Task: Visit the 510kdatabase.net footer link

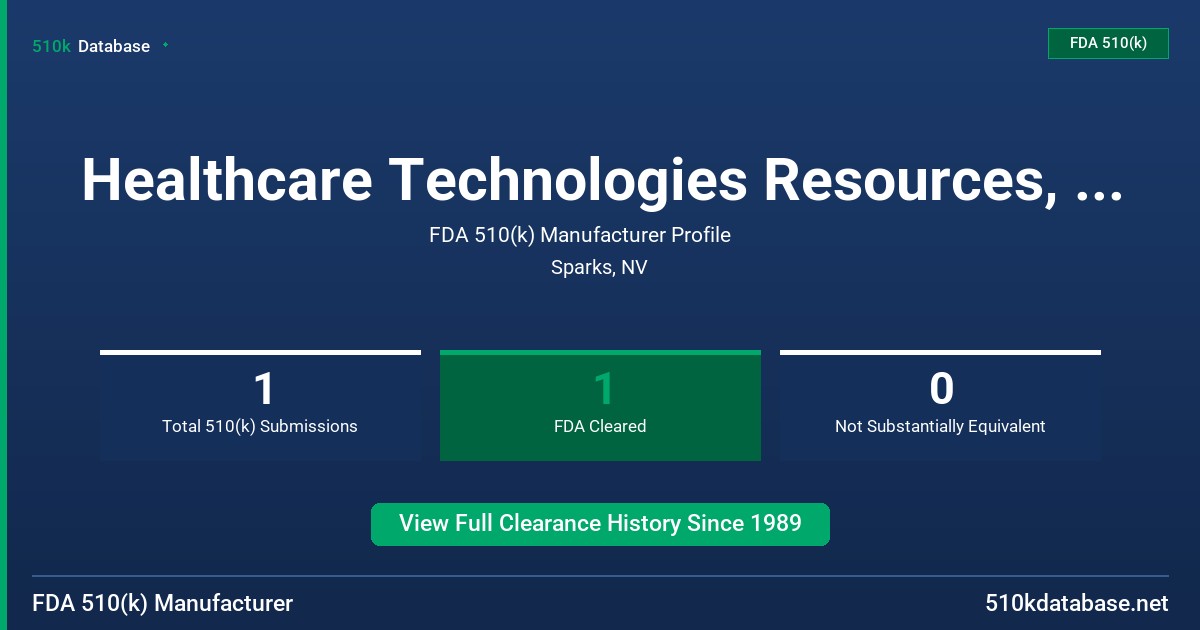Action: (1076, 603)
